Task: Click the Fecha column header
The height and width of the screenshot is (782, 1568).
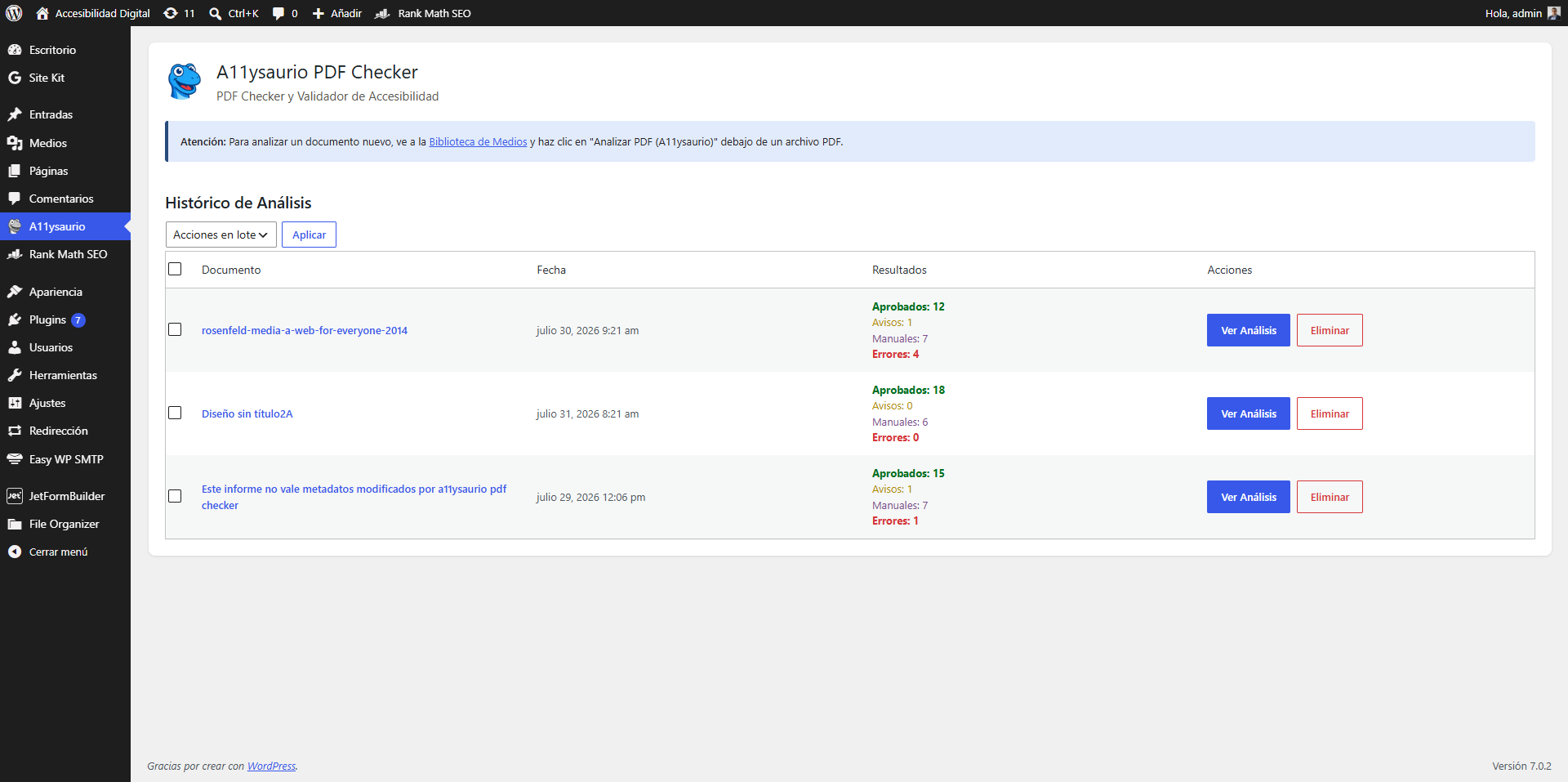Action: pos(551,270)
